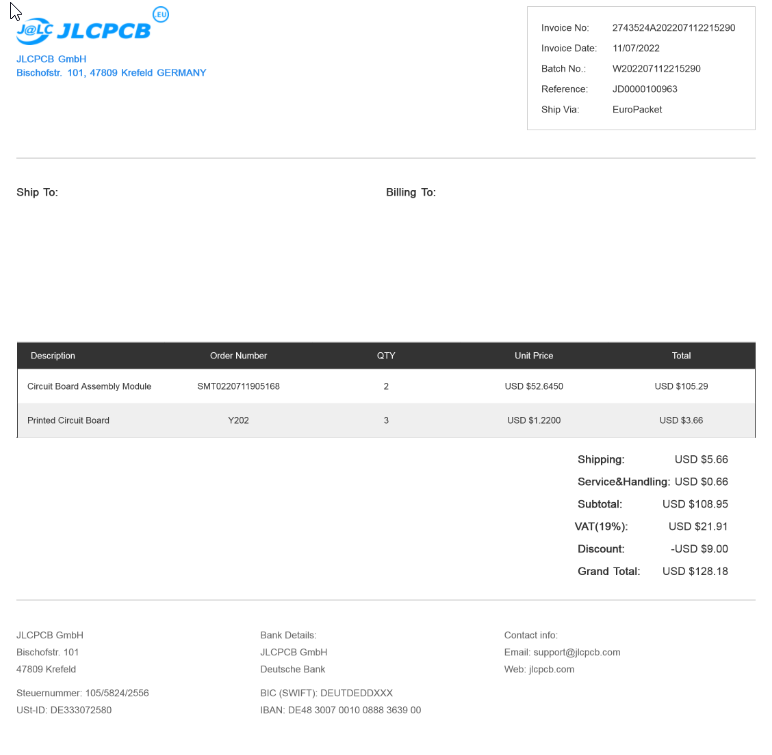Screen dimensions: 772x755
Task: Select footer street 'Bischofstr. 101'
Action: pyautogui.click(x=47, y=653)
